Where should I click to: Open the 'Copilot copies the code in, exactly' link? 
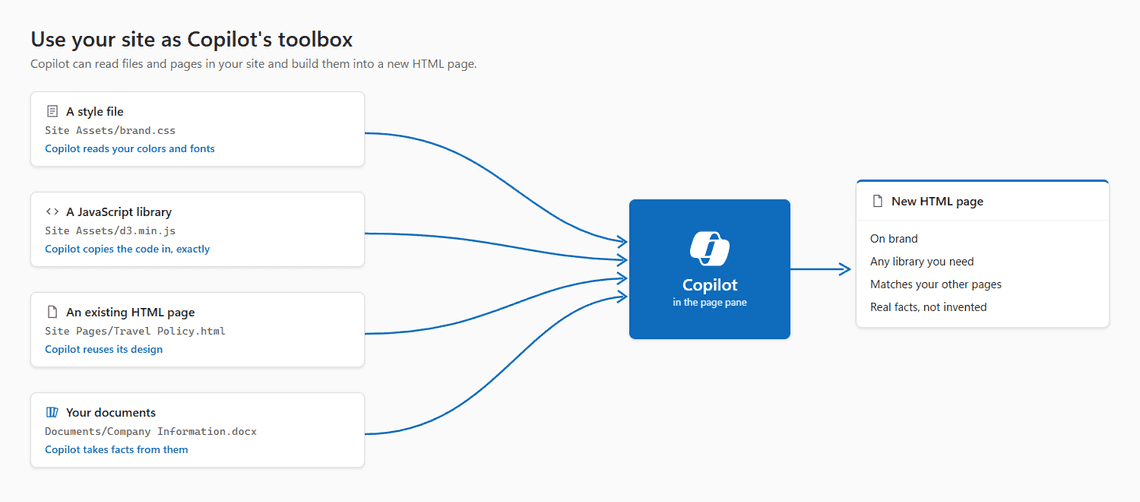tap(127, 249)
